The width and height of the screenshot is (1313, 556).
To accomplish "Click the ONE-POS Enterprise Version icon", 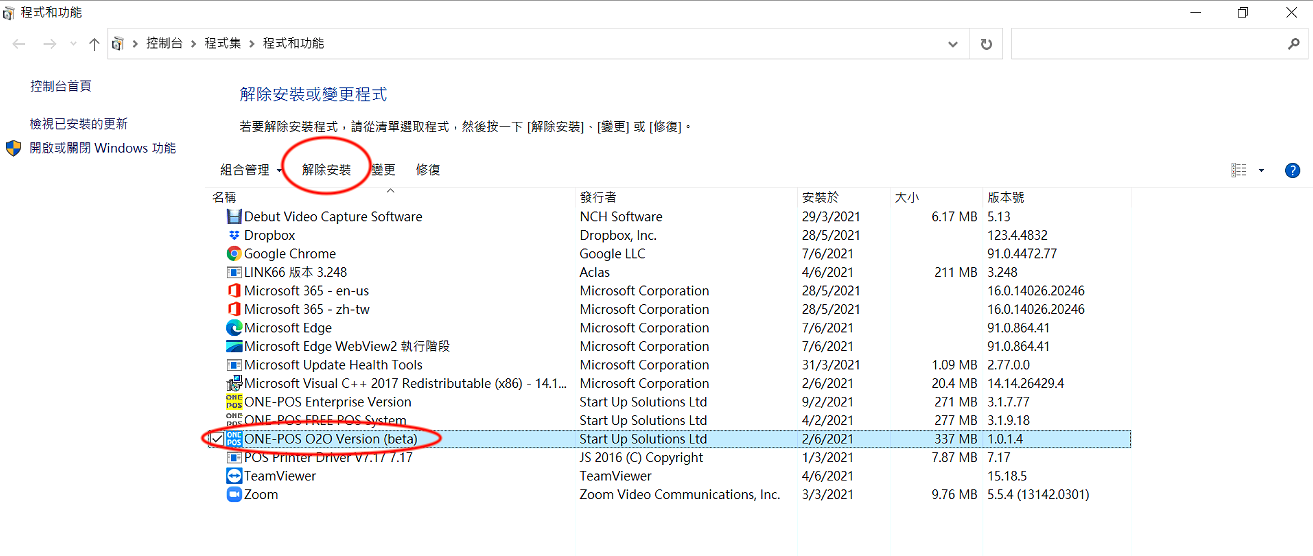I will [234, 402].
